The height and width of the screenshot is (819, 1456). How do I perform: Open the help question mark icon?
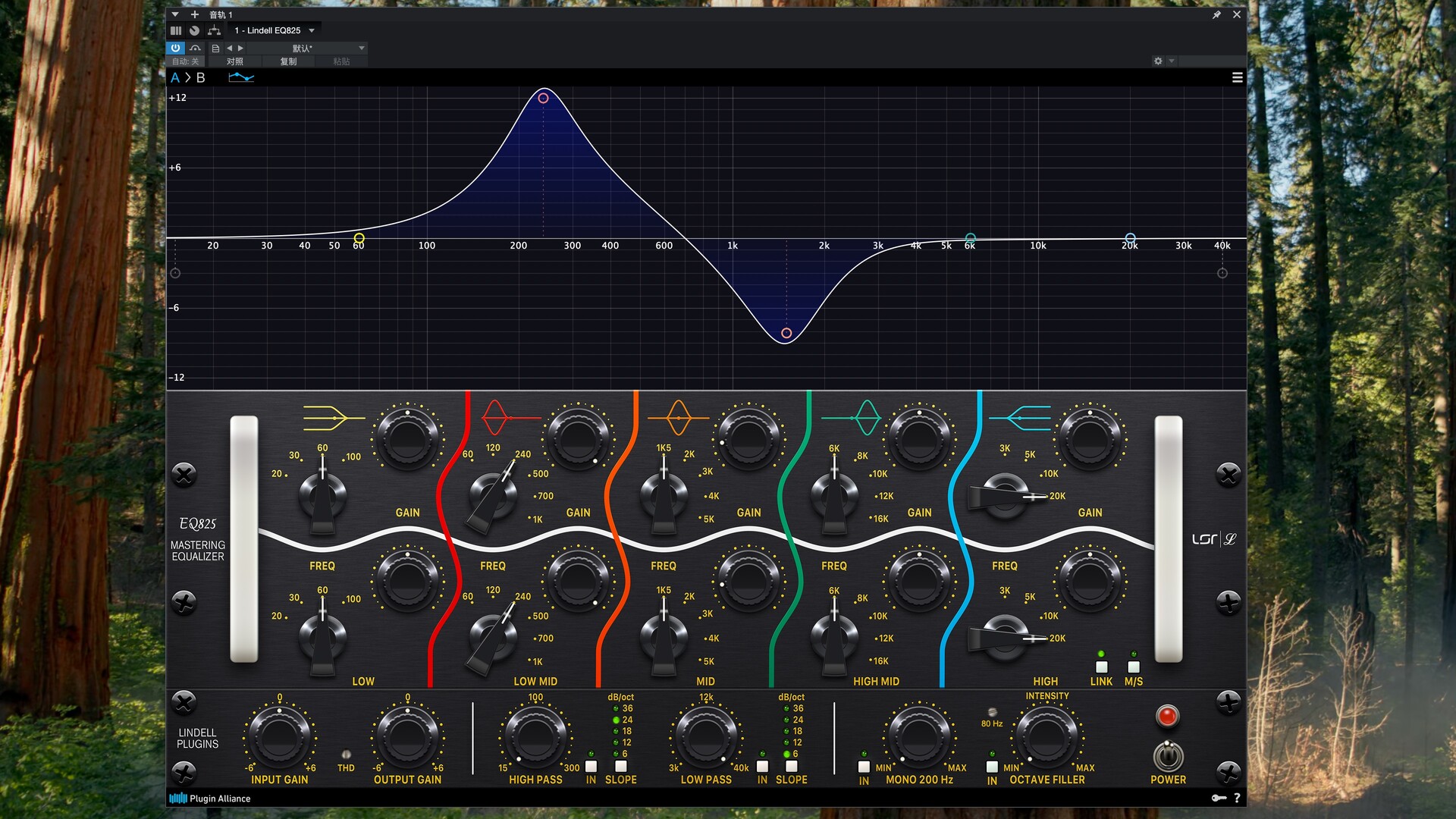tap(1237, 798)
